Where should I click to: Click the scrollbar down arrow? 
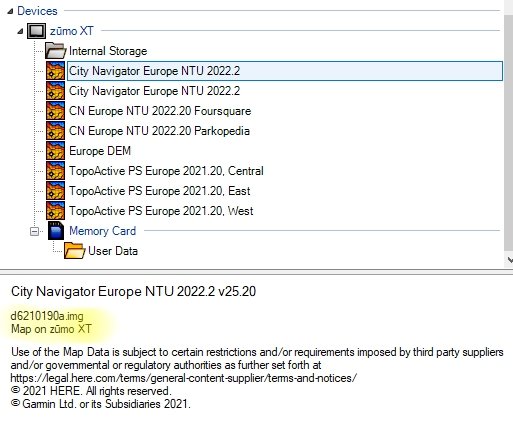coord(509,259)
